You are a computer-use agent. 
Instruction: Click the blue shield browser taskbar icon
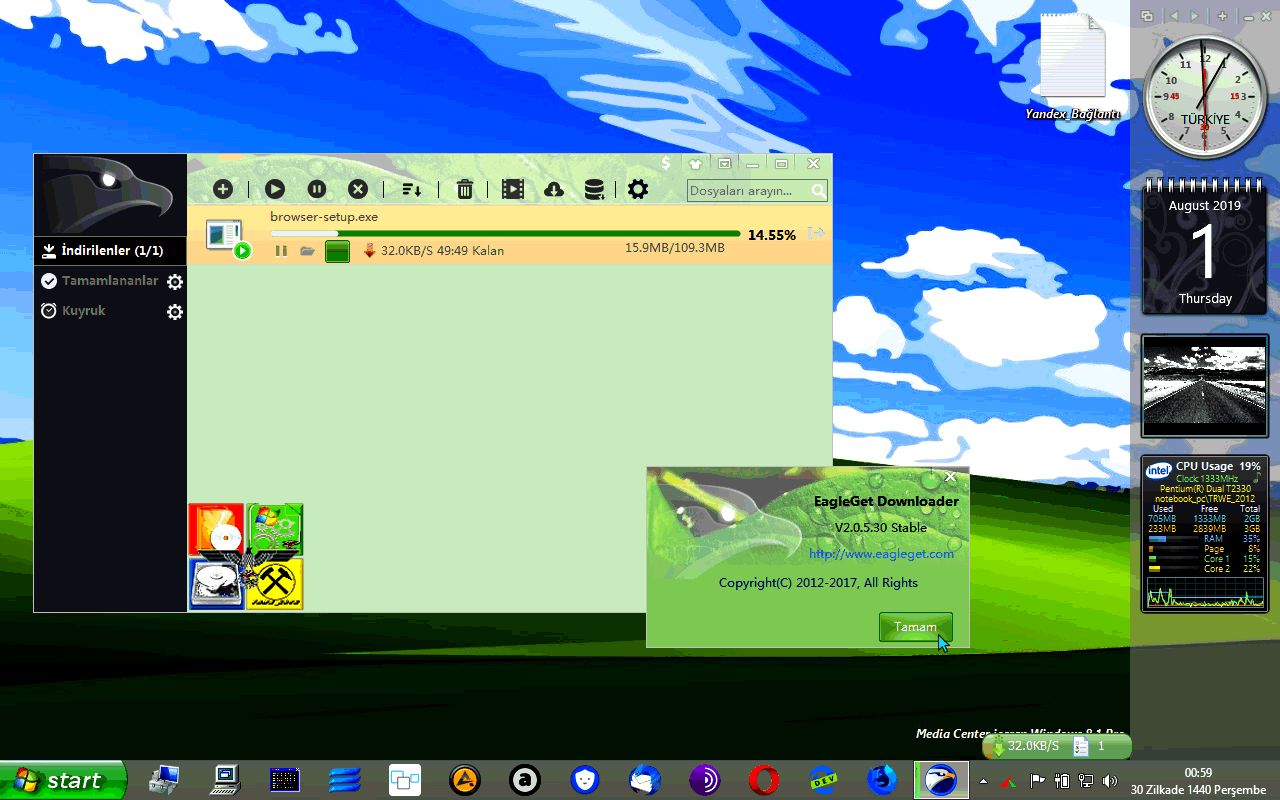point(585,779)
